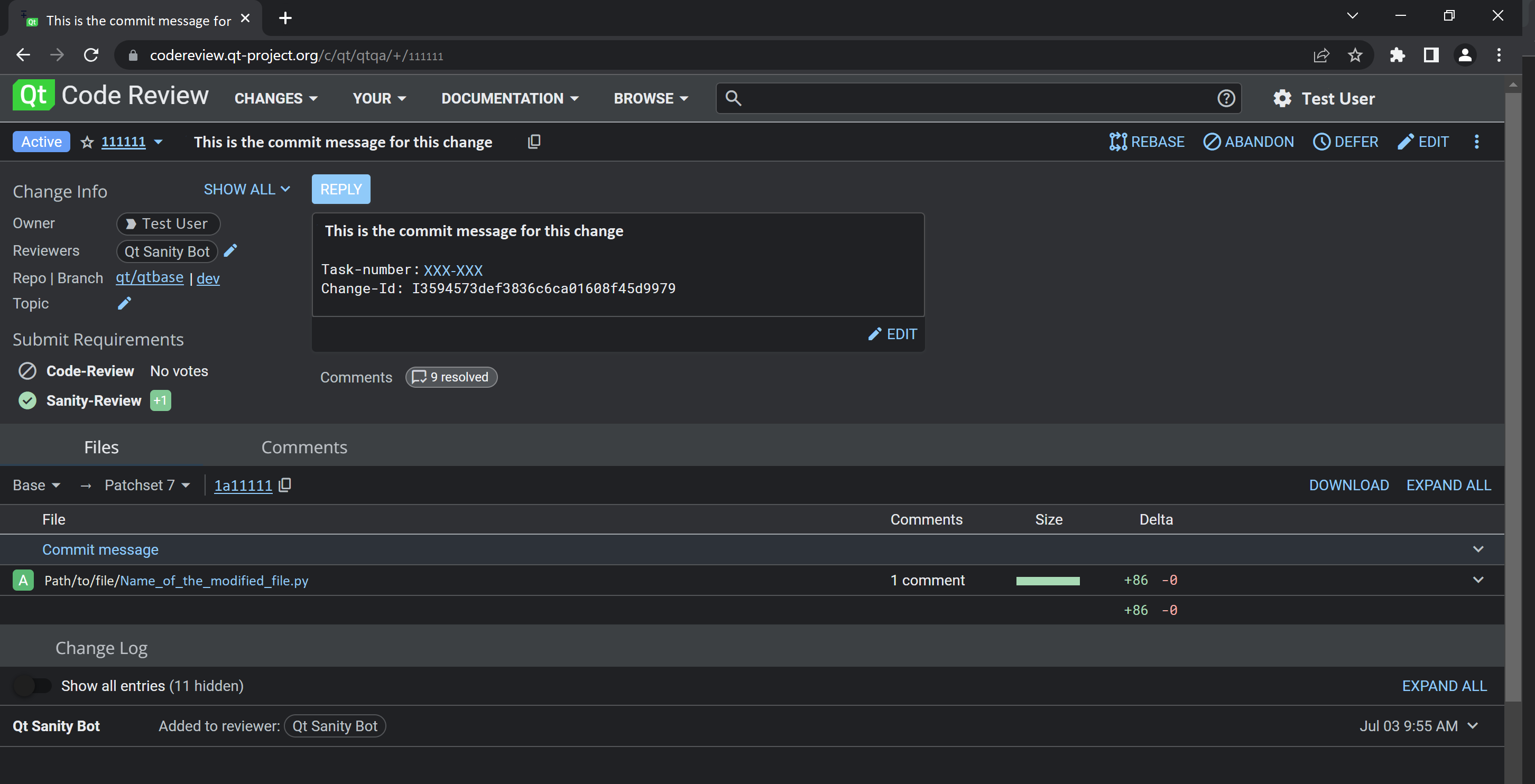Click the green Sanity-Review check icon

point(27,400)
